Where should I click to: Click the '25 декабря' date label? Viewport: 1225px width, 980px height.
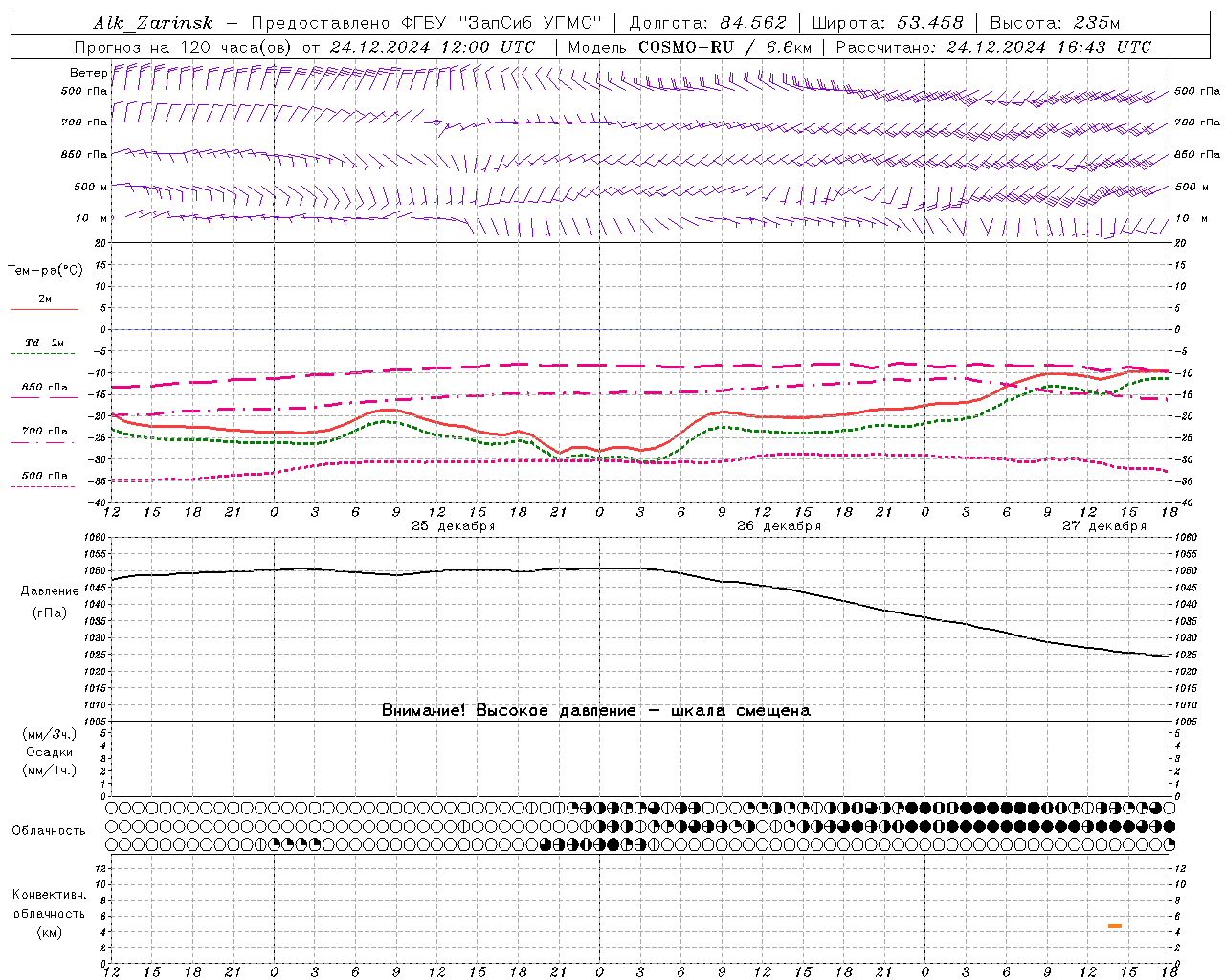click(x=454, y=526)
